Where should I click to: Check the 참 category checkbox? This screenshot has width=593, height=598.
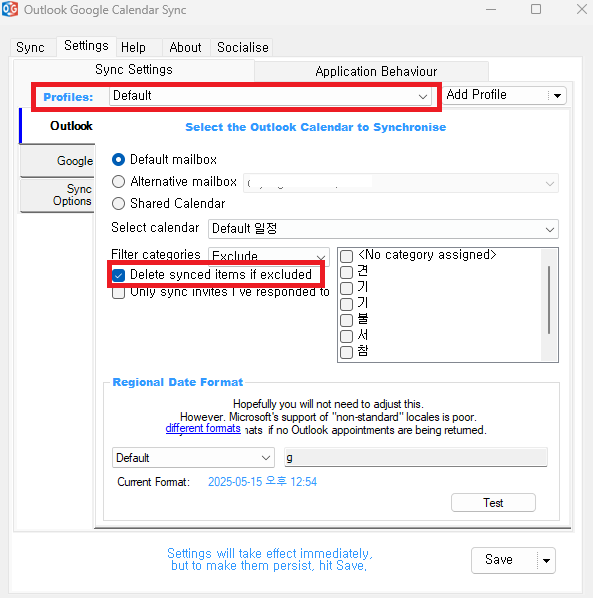point(346,352)
